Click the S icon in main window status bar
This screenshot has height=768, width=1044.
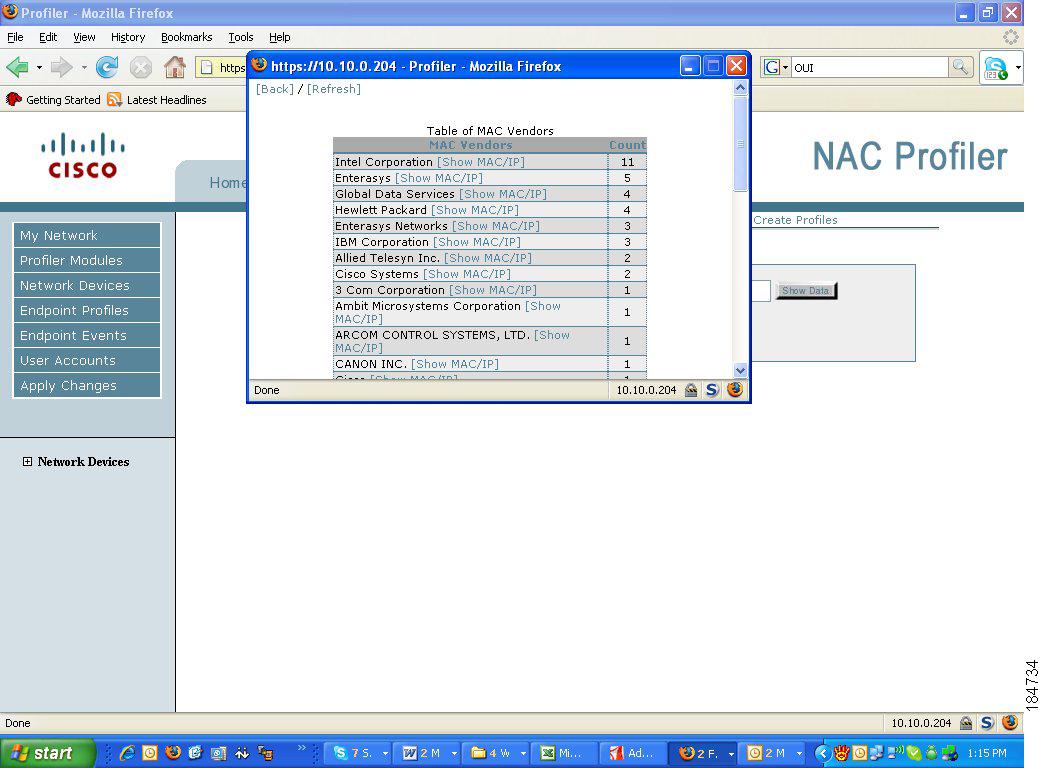point(987,723)
